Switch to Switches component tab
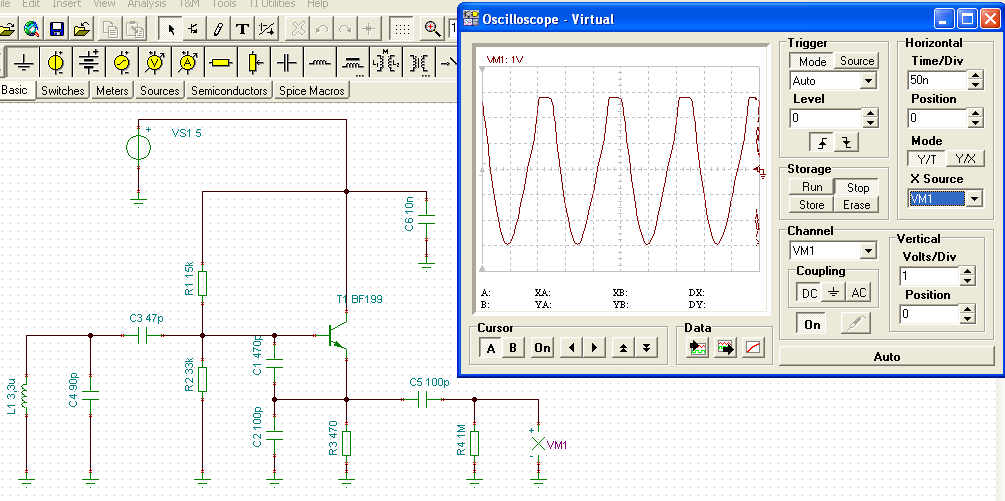 tap(63, 90)
